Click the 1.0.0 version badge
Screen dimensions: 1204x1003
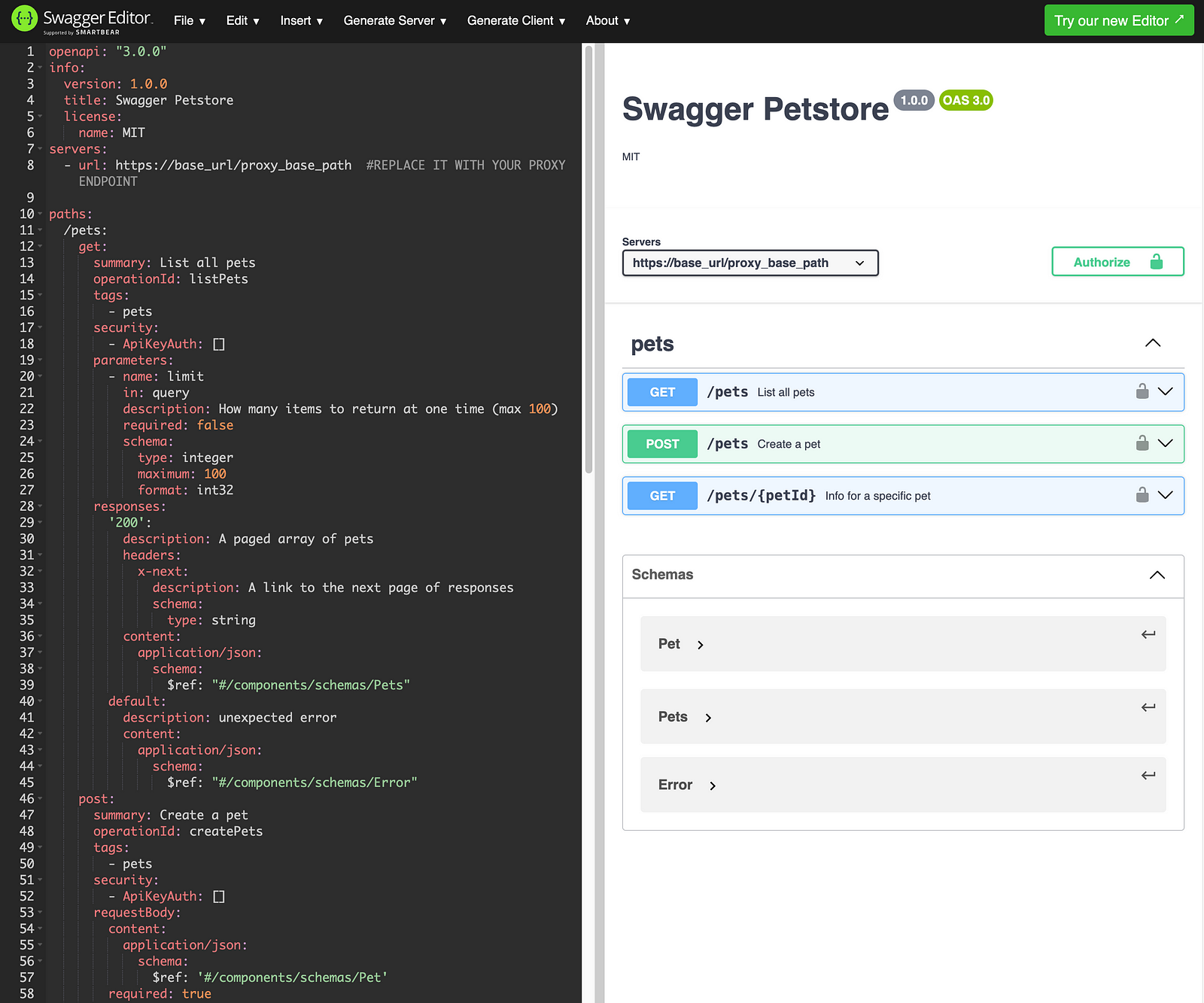pos(914,100)
